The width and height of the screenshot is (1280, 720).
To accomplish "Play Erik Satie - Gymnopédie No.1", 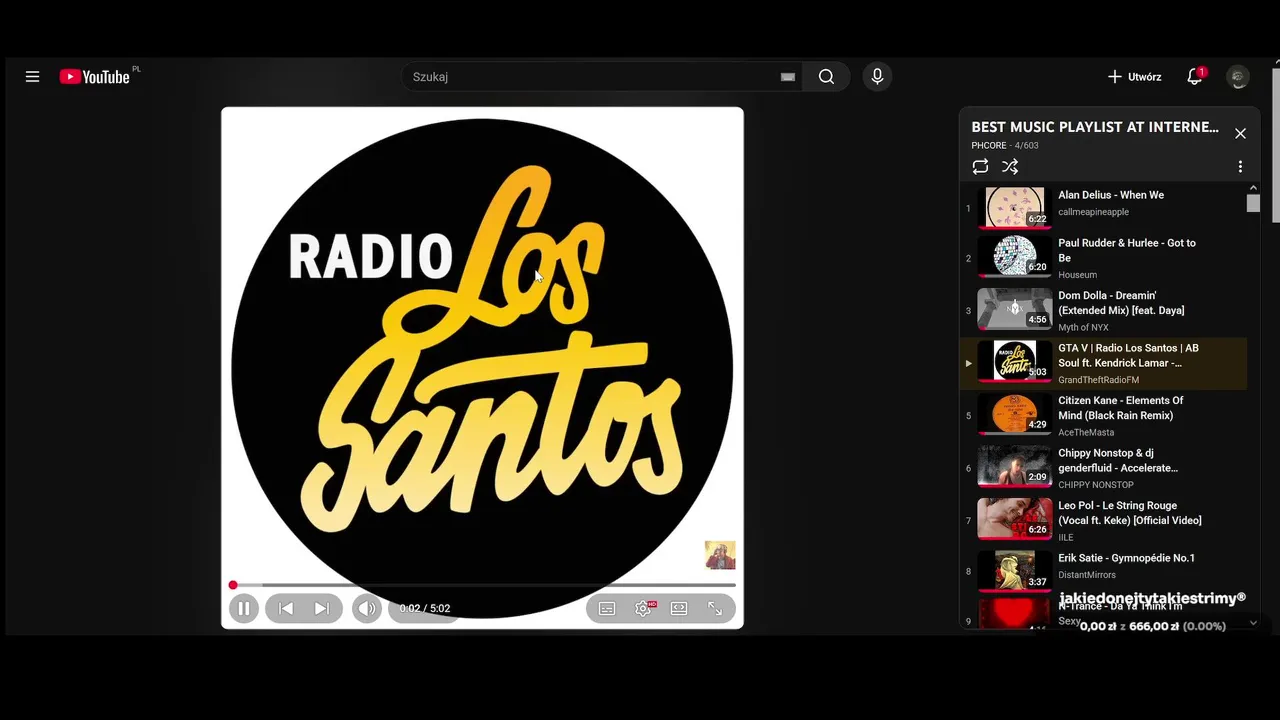I will 1126,558.
